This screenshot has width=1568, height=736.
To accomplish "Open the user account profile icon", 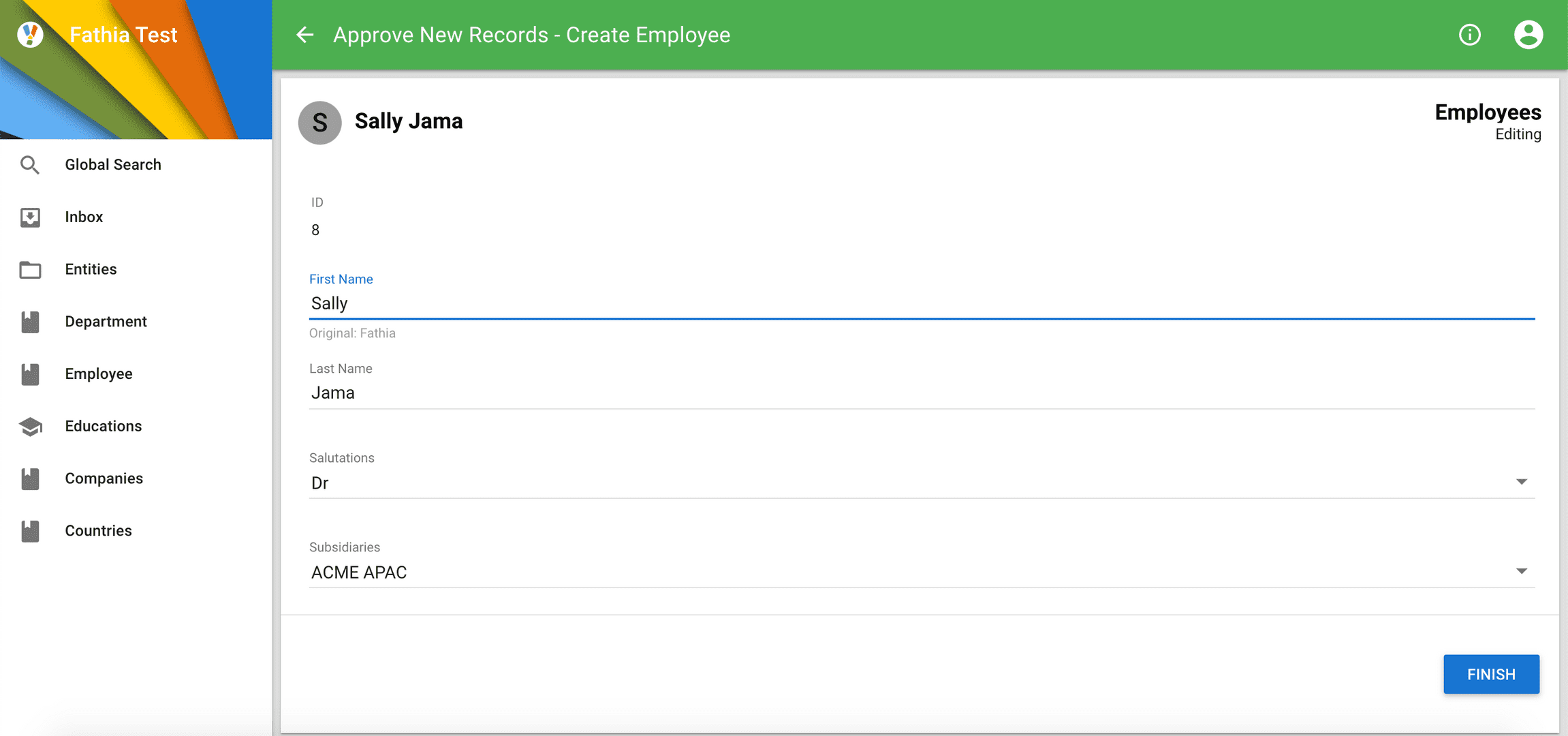I will point(1528,35).
